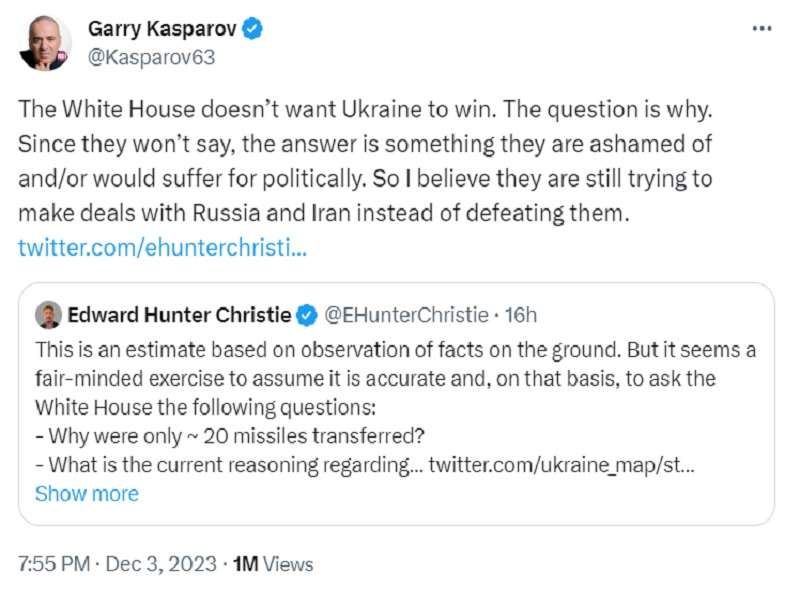
Task: Click the small badge on Kasparov's avatar corner
Action: pyautogui.click(x=63, y=56)
